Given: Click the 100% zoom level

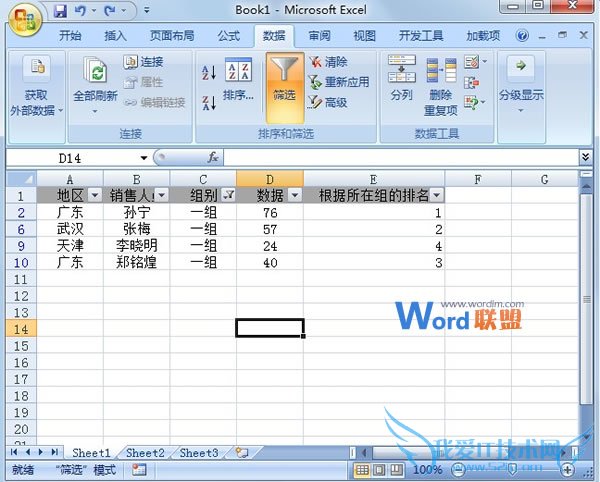Looking at the screenshot, I should pos(427,469).
